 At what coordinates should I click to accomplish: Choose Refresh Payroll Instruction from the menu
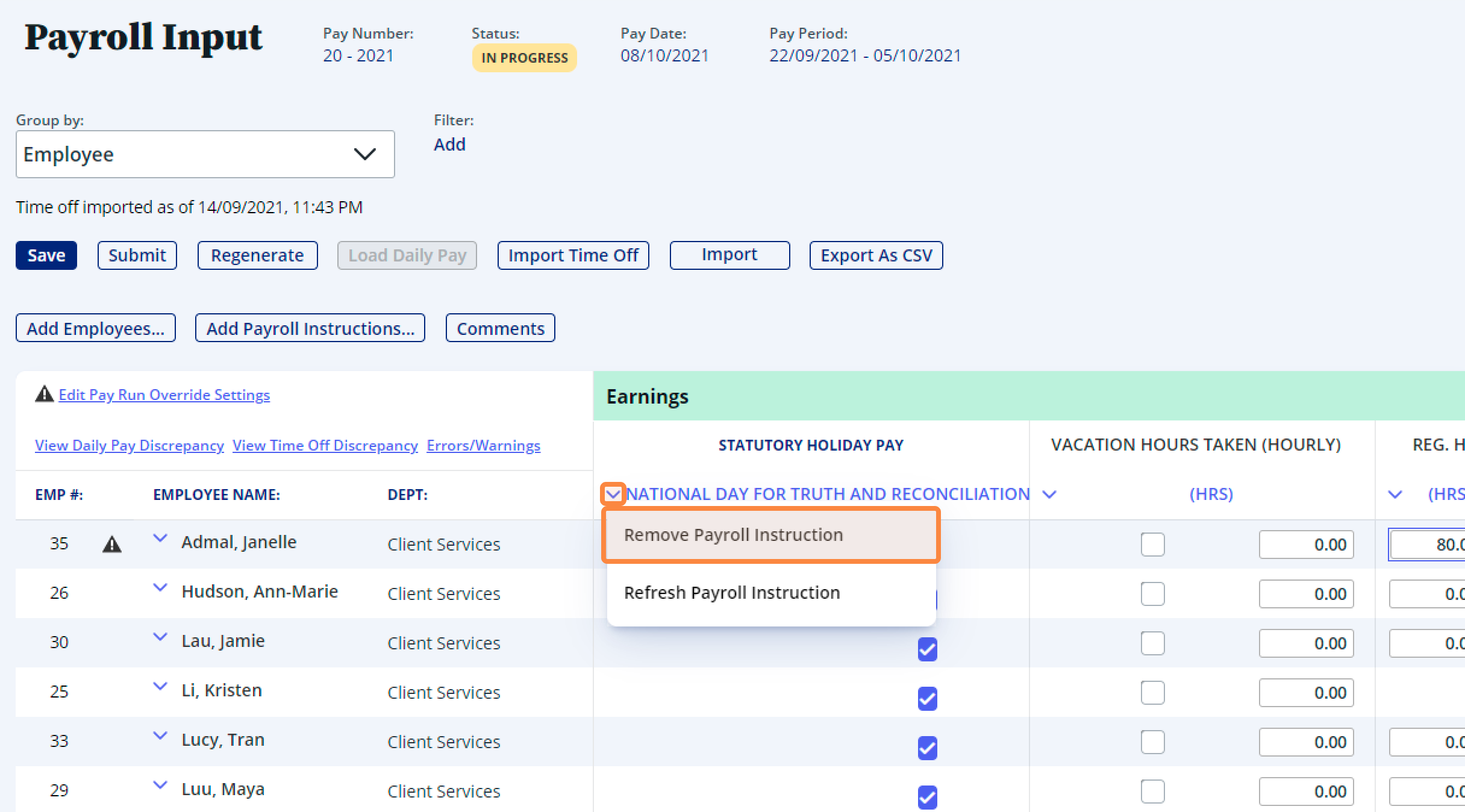coord(771,593)
